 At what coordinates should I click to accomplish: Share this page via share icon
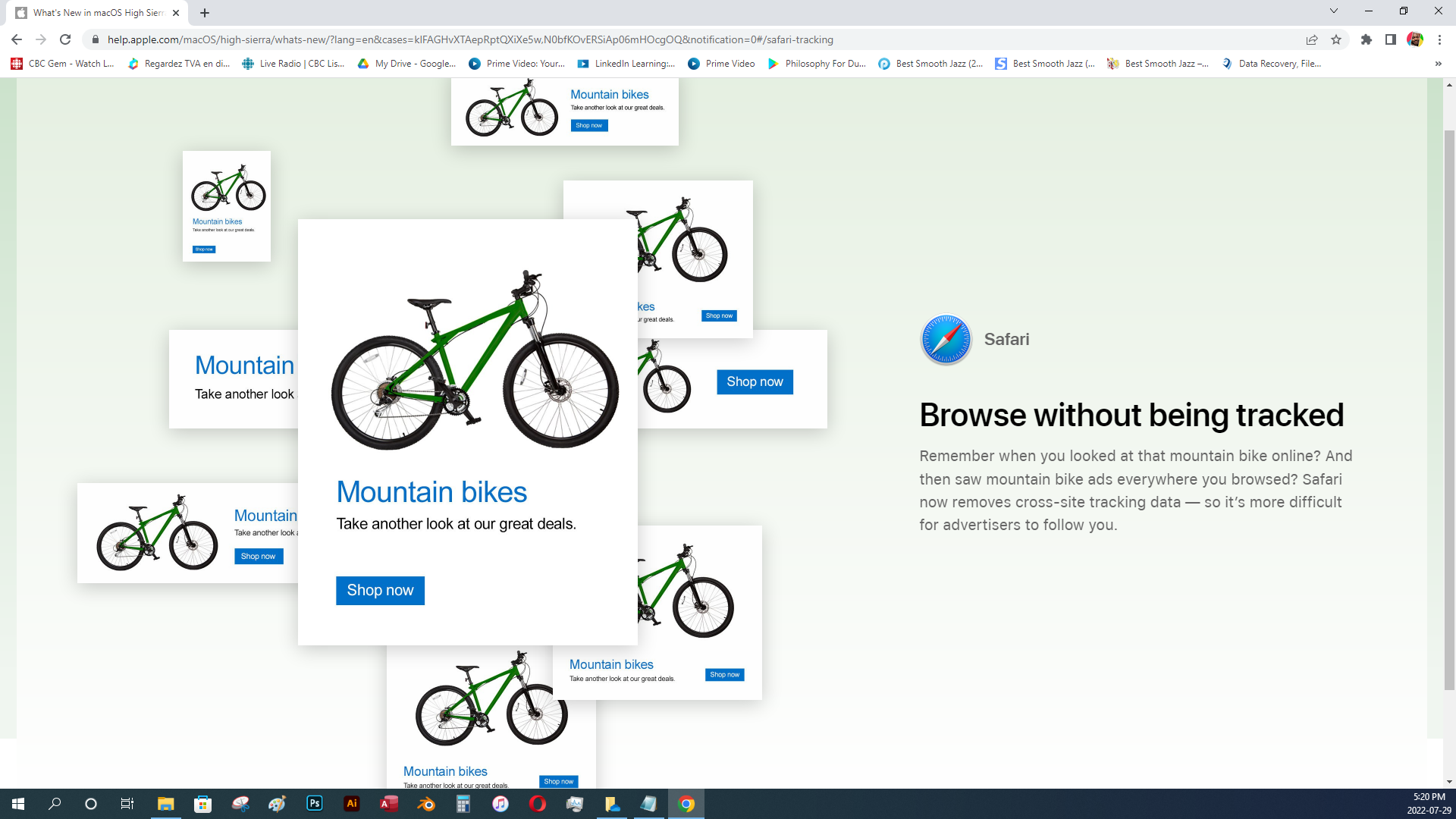[1312, 39]
